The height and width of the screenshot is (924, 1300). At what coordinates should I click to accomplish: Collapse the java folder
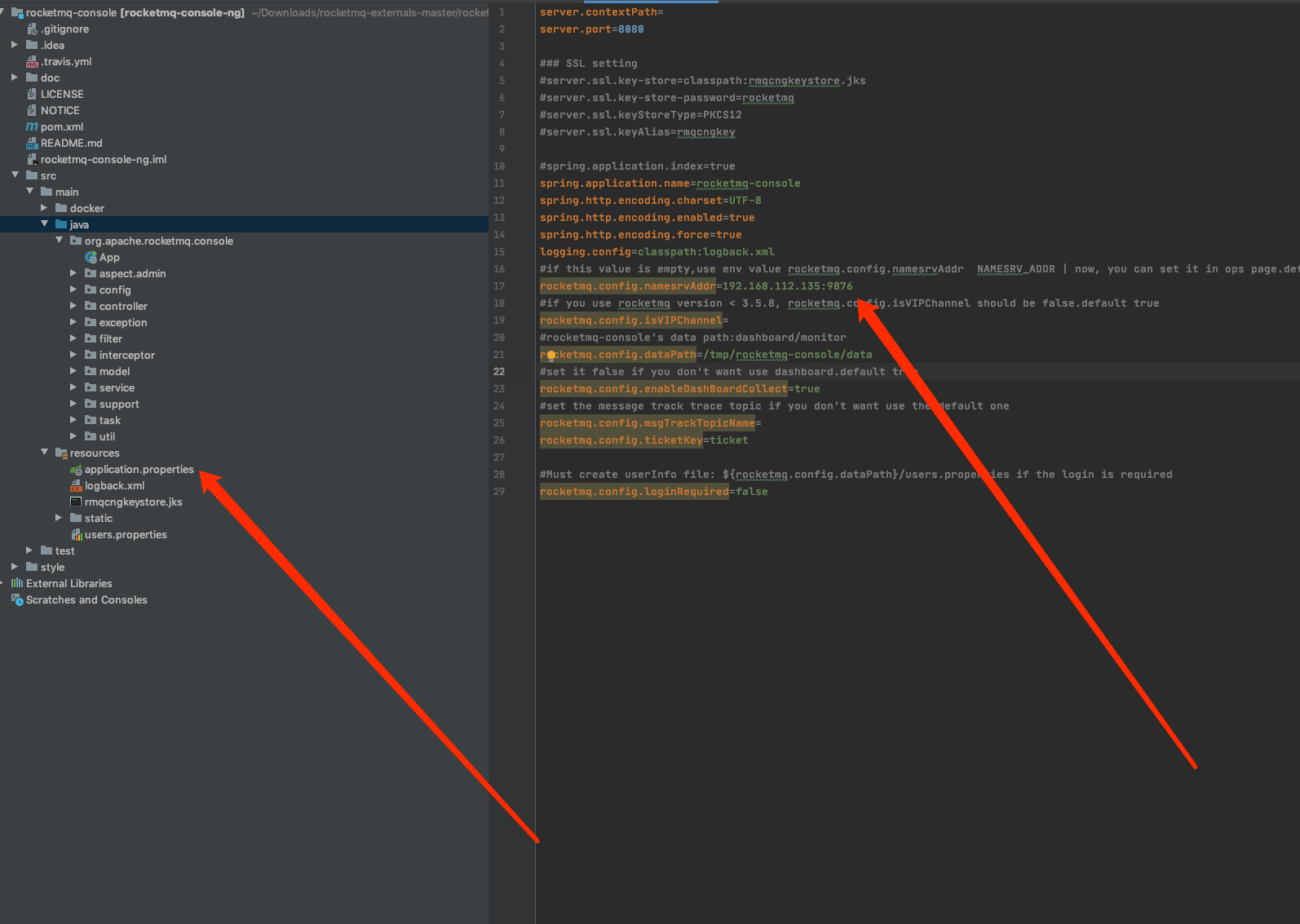(44, 224)
